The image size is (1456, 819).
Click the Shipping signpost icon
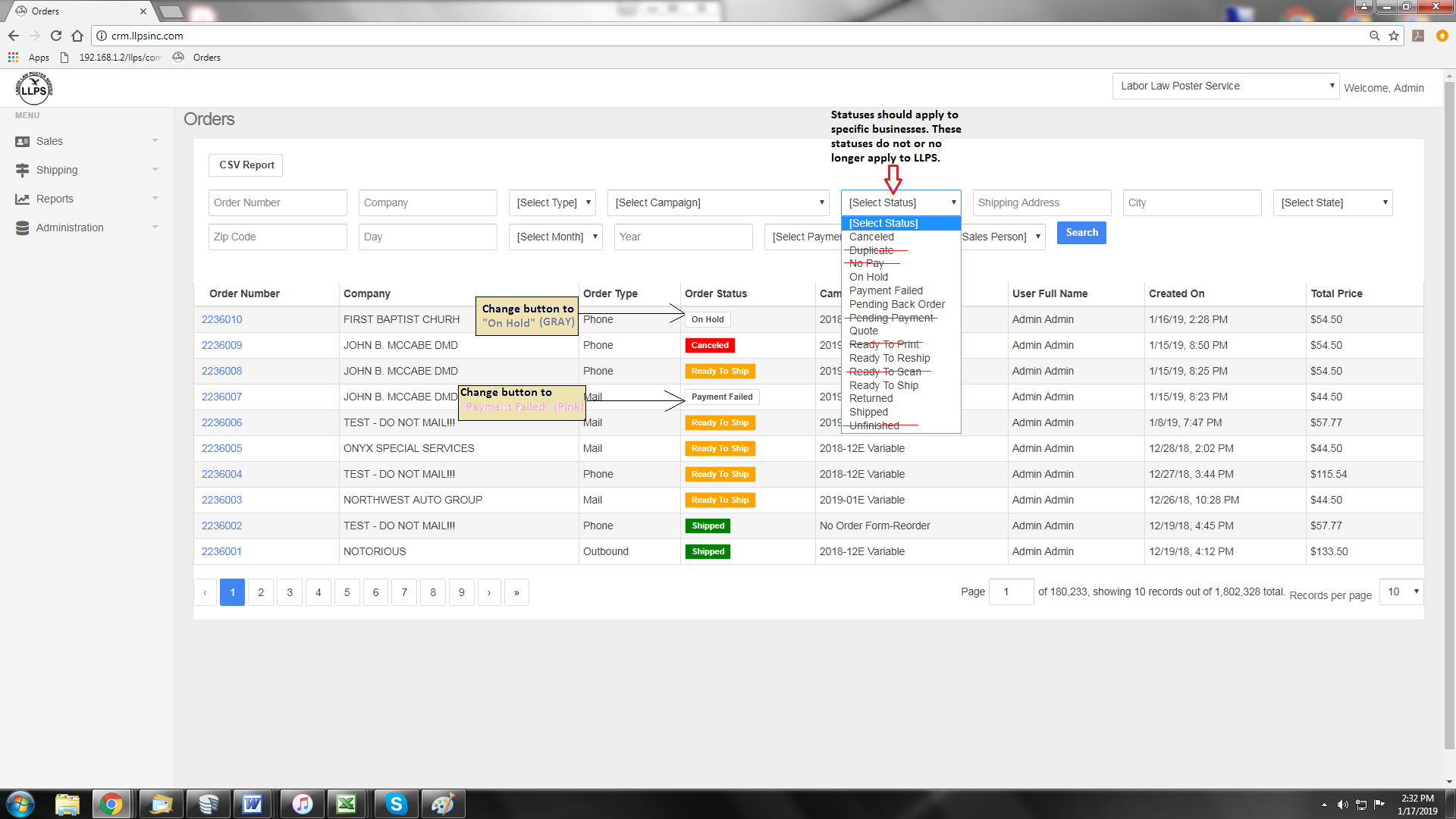click(23, 171)
